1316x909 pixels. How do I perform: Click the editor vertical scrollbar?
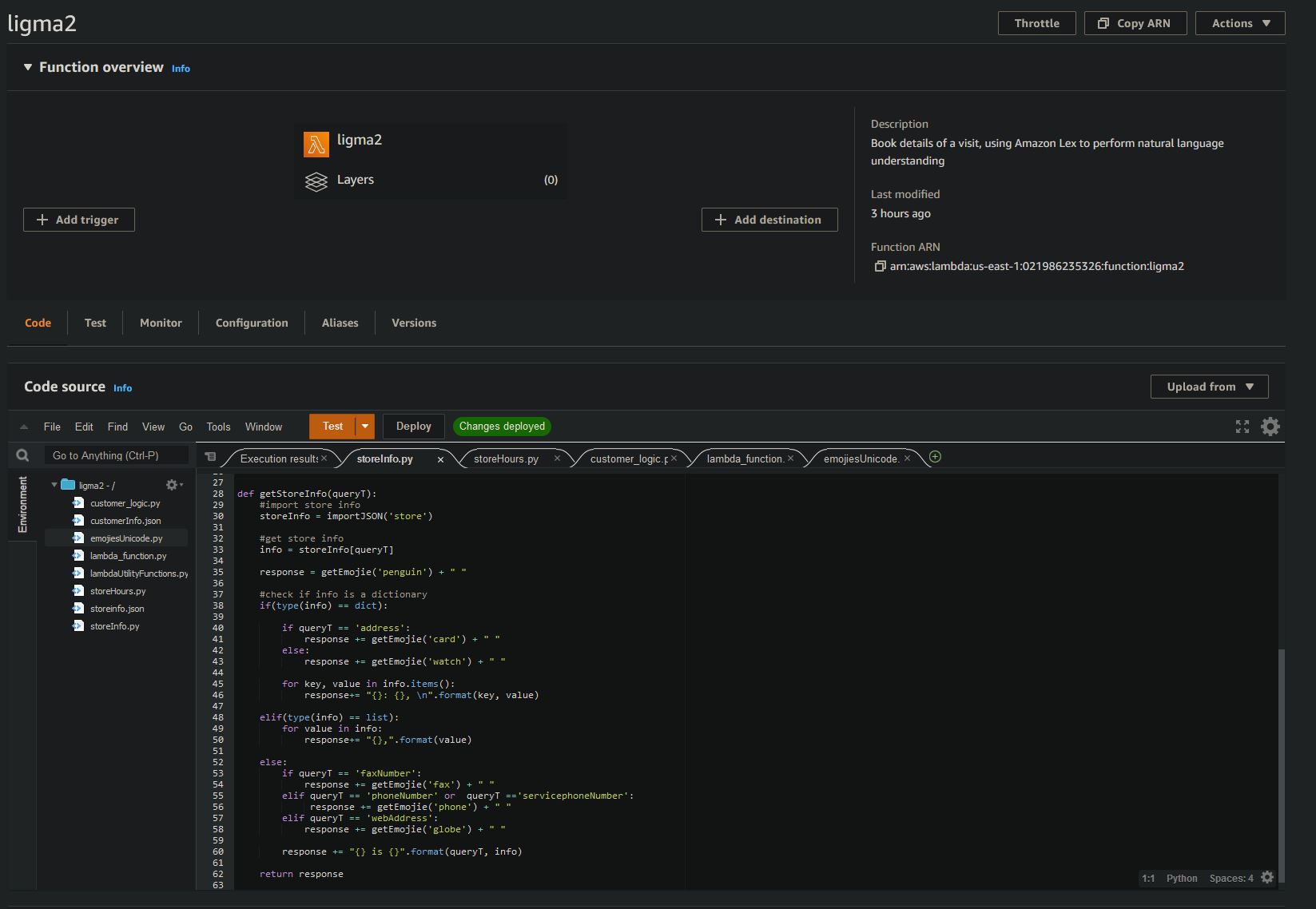pos(1282,765)
